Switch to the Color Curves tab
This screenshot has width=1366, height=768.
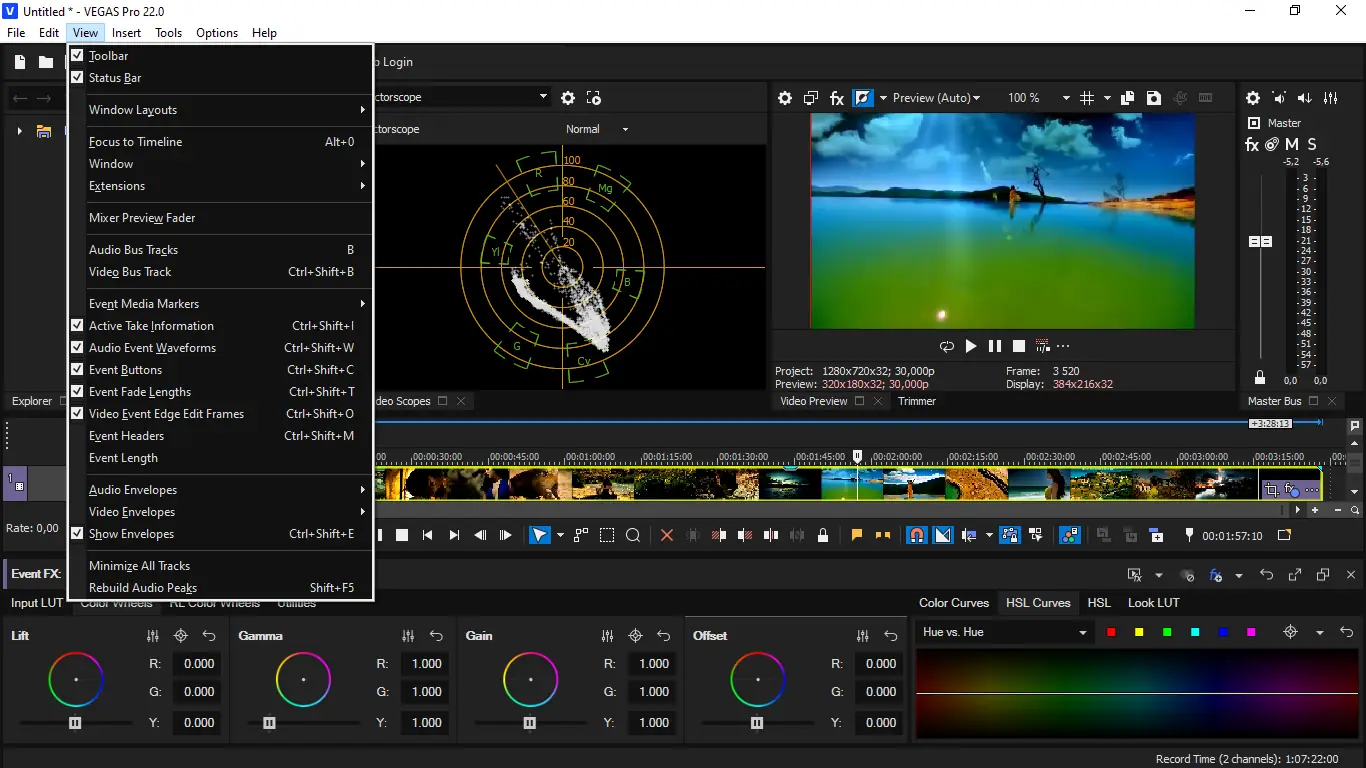(953, 603)
